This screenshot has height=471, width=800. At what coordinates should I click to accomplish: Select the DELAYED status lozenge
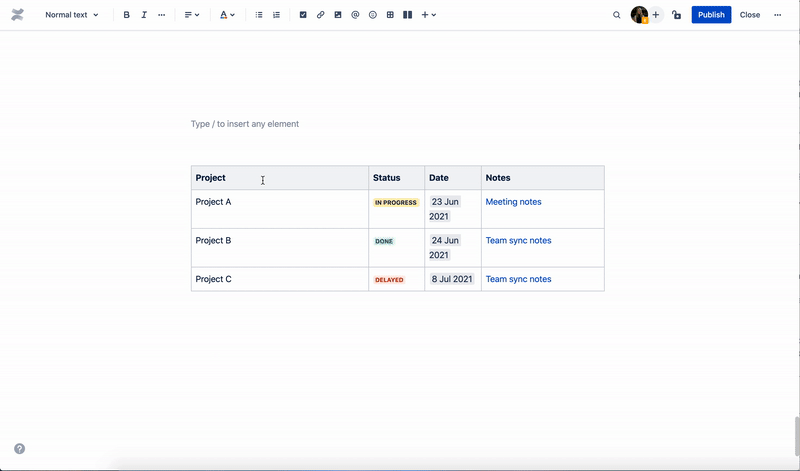[x=389, y=280]
